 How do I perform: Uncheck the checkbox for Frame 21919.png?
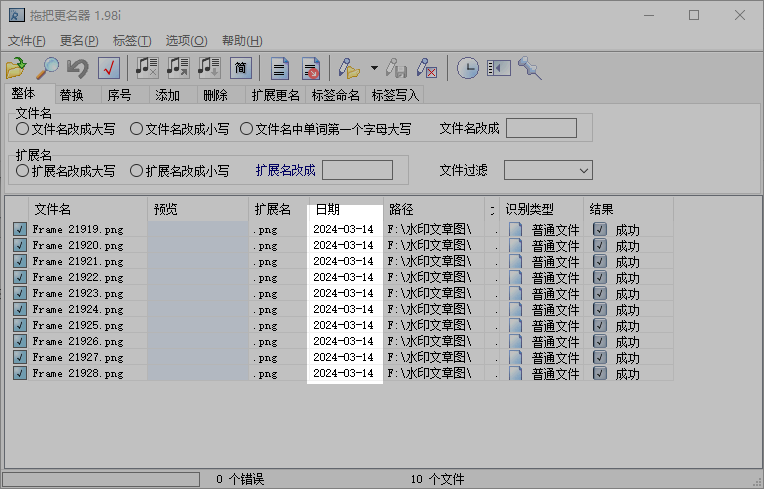pos(20,229)
